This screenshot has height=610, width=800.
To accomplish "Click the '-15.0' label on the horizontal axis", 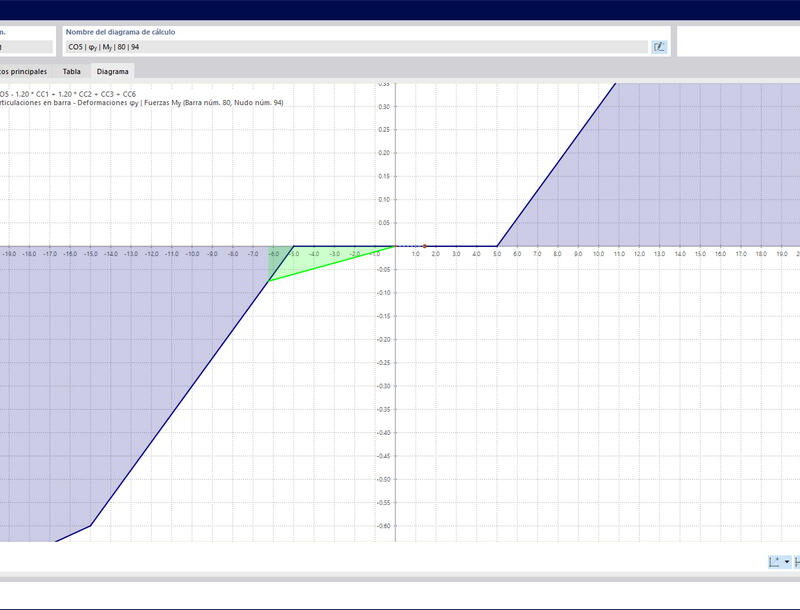I will (90, 253).
